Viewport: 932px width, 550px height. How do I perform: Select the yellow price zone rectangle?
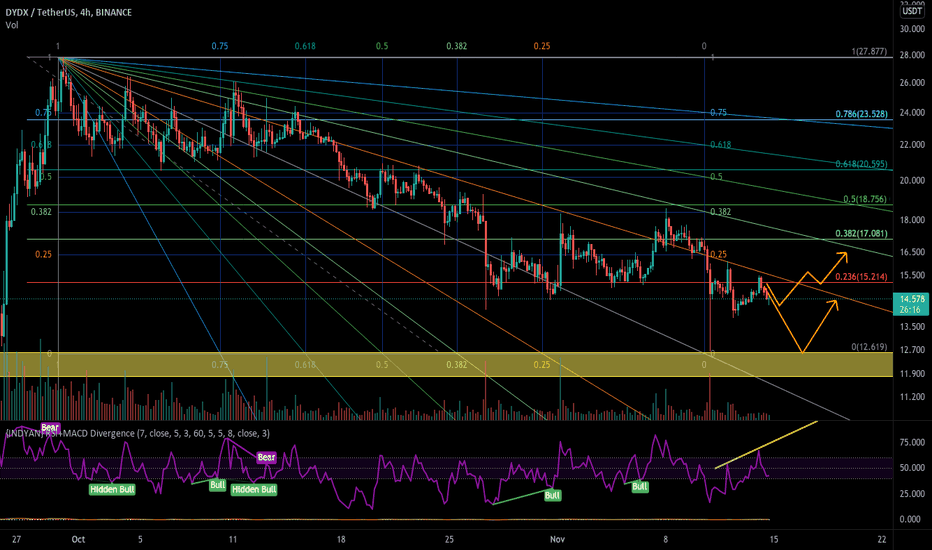tap(446, 364)
